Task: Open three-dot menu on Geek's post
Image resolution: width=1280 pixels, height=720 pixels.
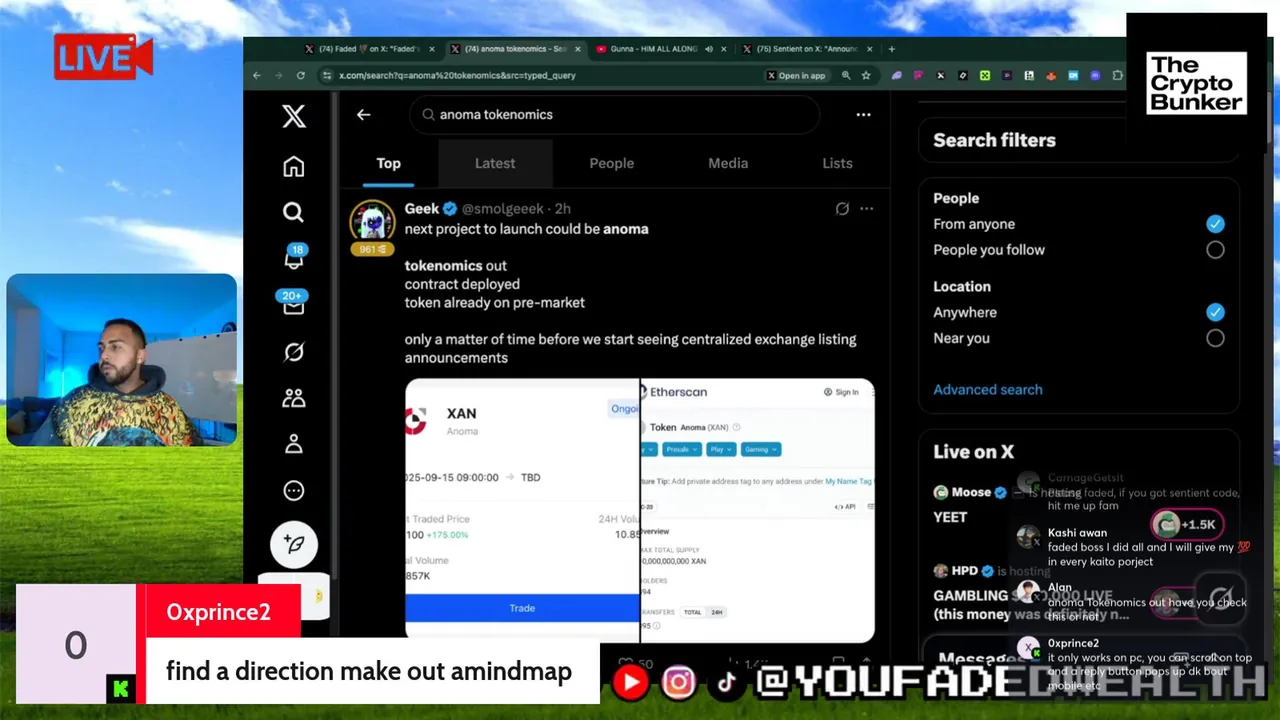Action: coord(866,209)
